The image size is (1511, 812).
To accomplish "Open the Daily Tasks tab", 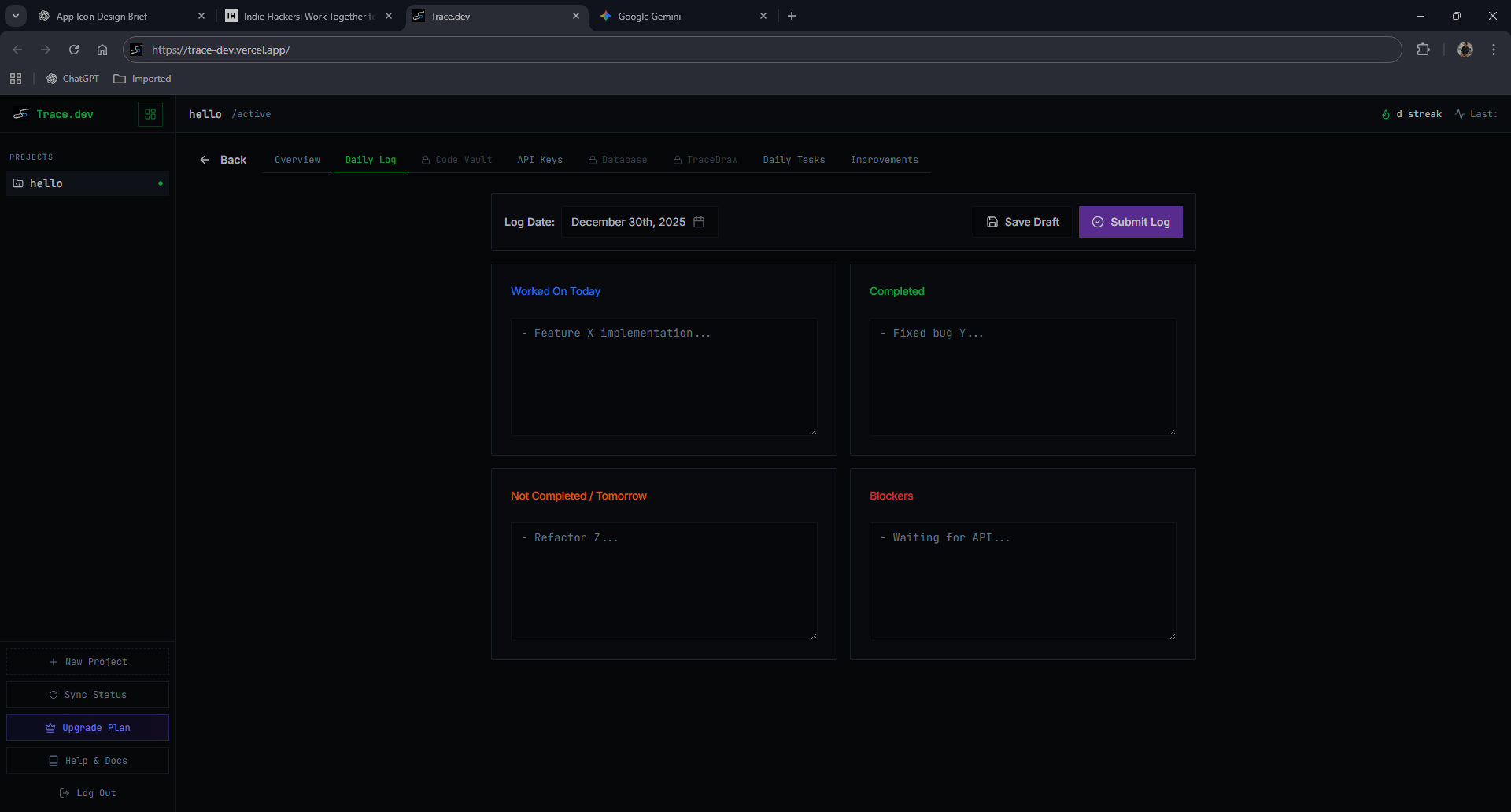I will 794,160.
